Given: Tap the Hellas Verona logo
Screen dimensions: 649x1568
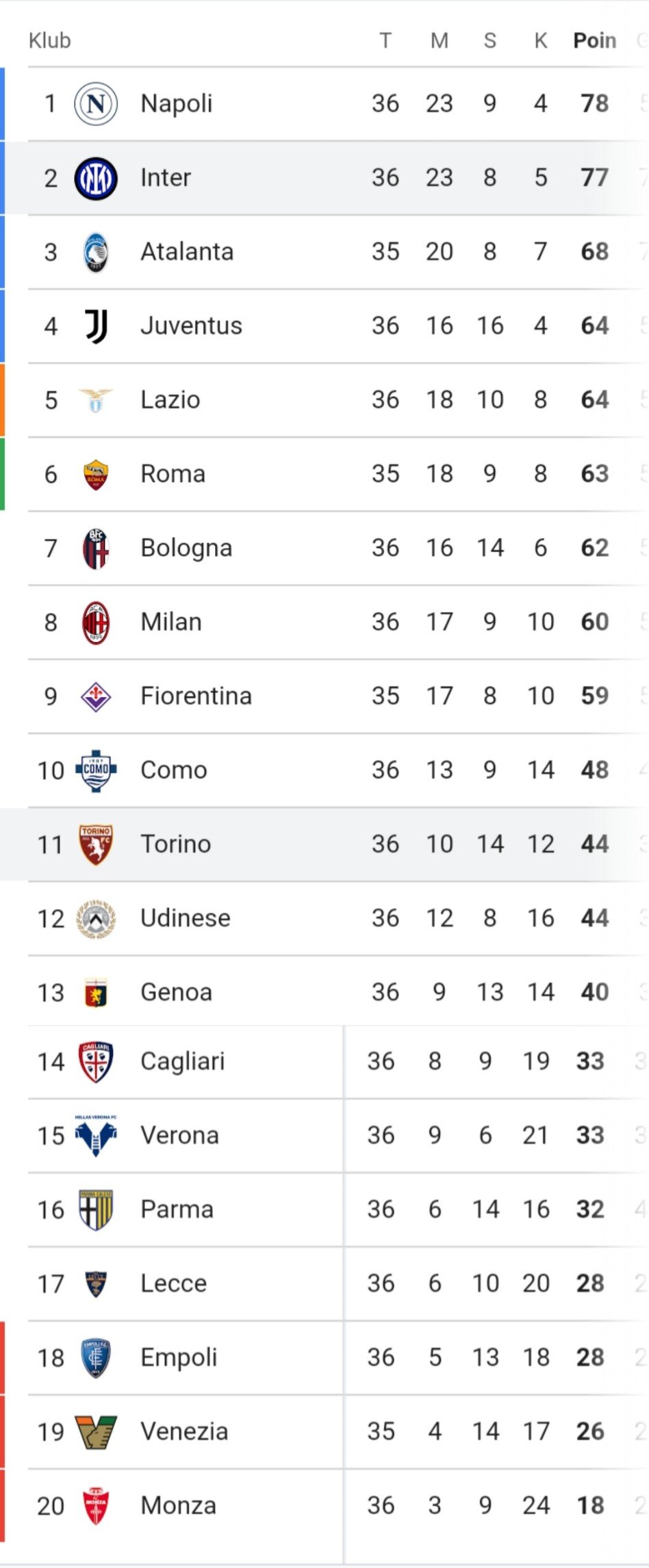Looking at the screenshot, I should 96,1136.
